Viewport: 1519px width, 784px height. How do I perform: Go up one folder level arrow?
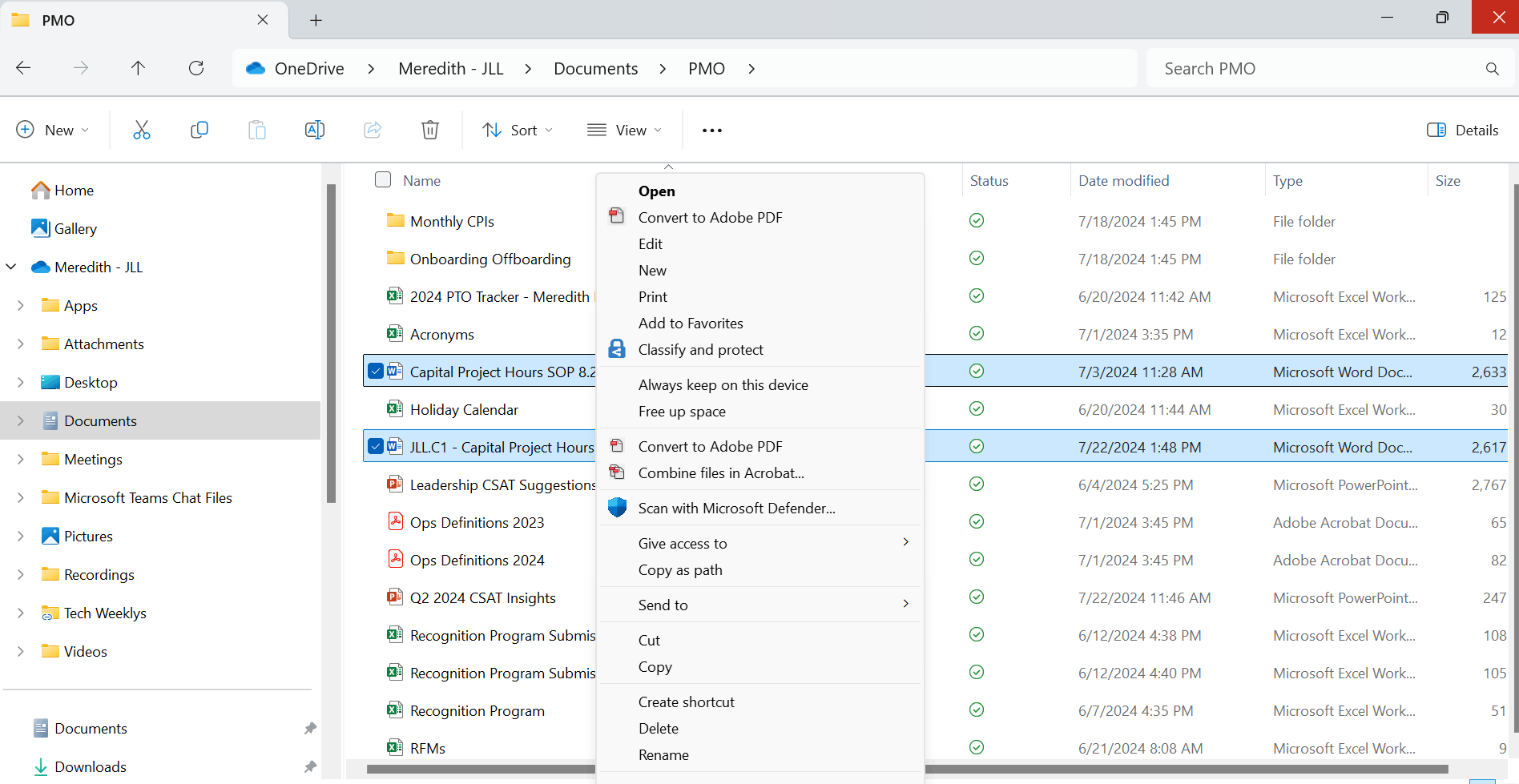coord(138,68)
